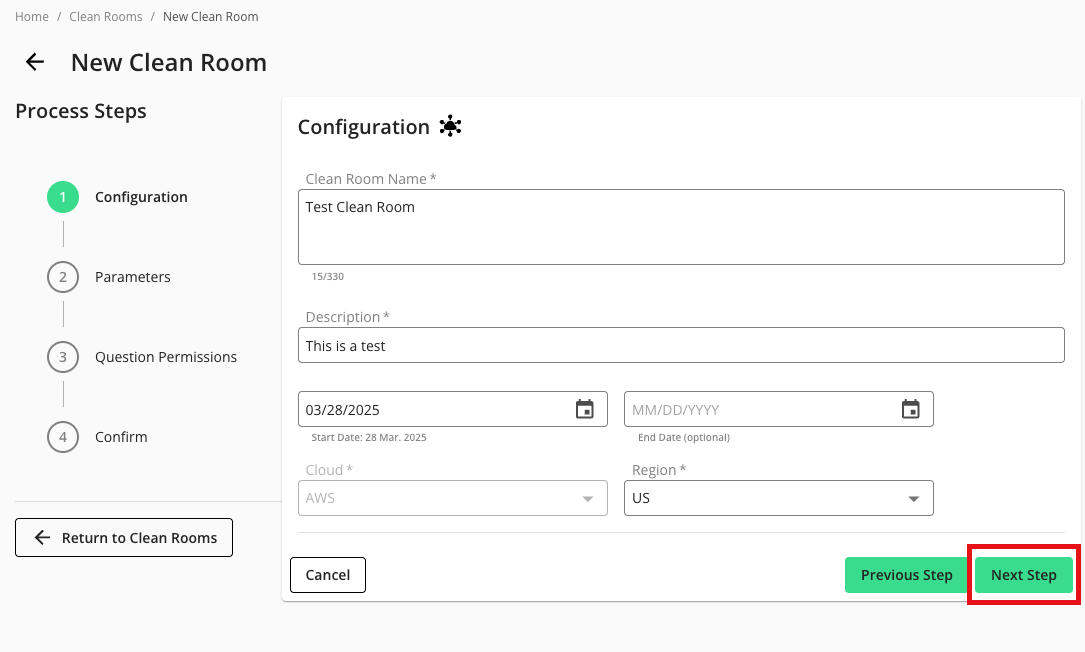The width and height of the screenshot is (1085, 652).
Task: Click the back arrow beside New Clean Room
Action: point(35,62)
